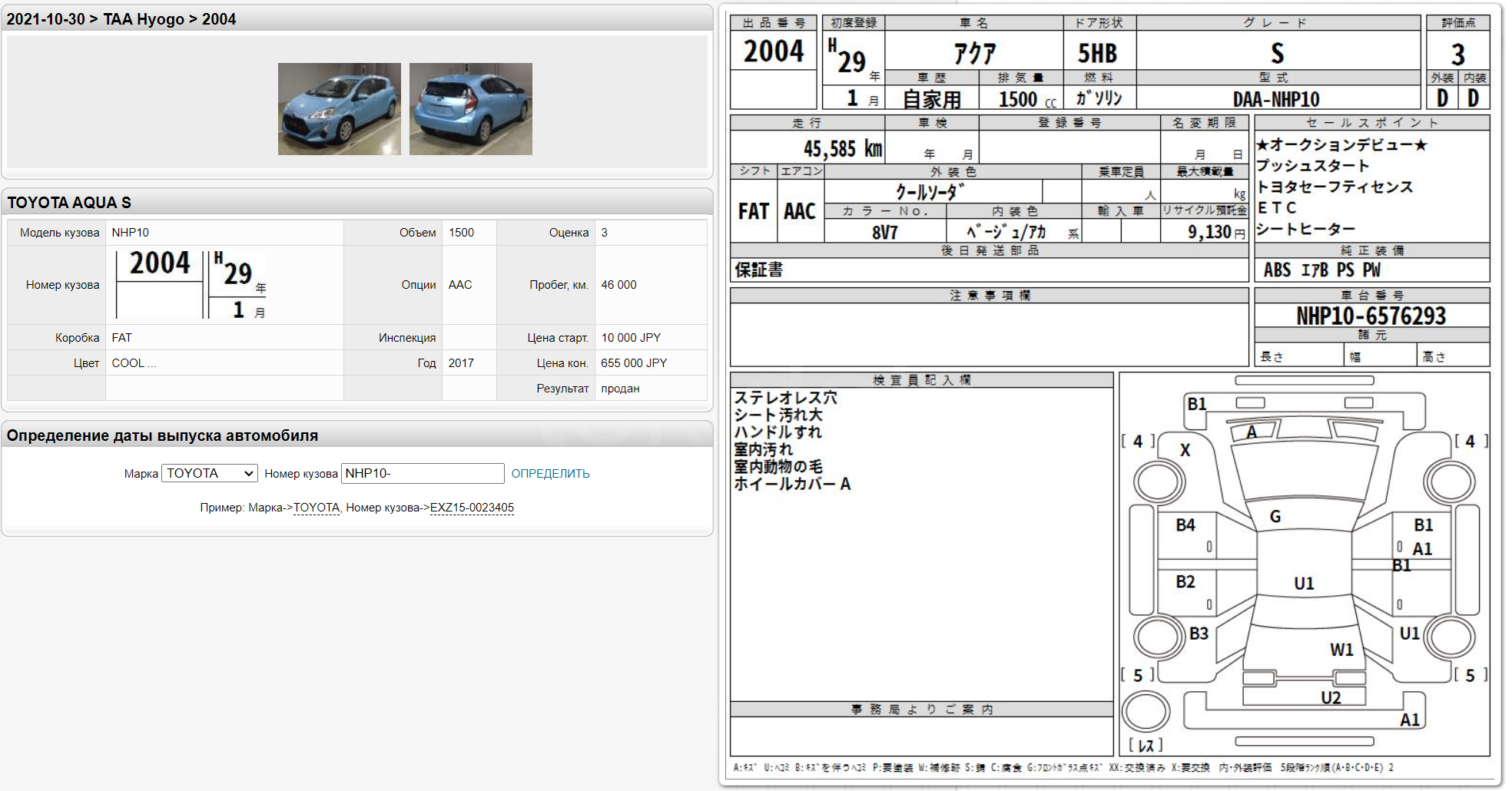
Task: Click the breadcrumb header 2021-10-30 > TAA Hyogo > 2004
Action: click(121, 19)
